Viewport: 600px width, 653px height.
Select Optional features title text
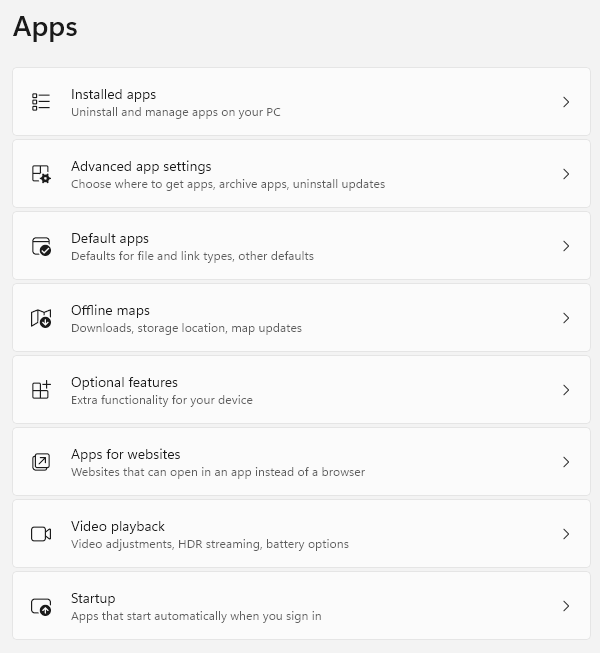coord(124,383)
